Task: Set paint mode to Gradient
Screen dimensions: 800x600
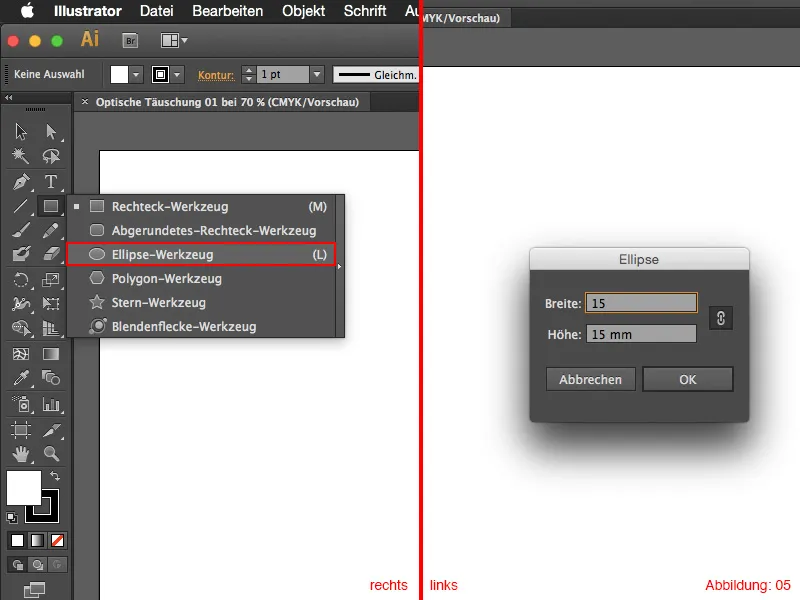Action: tap(37, 540)
